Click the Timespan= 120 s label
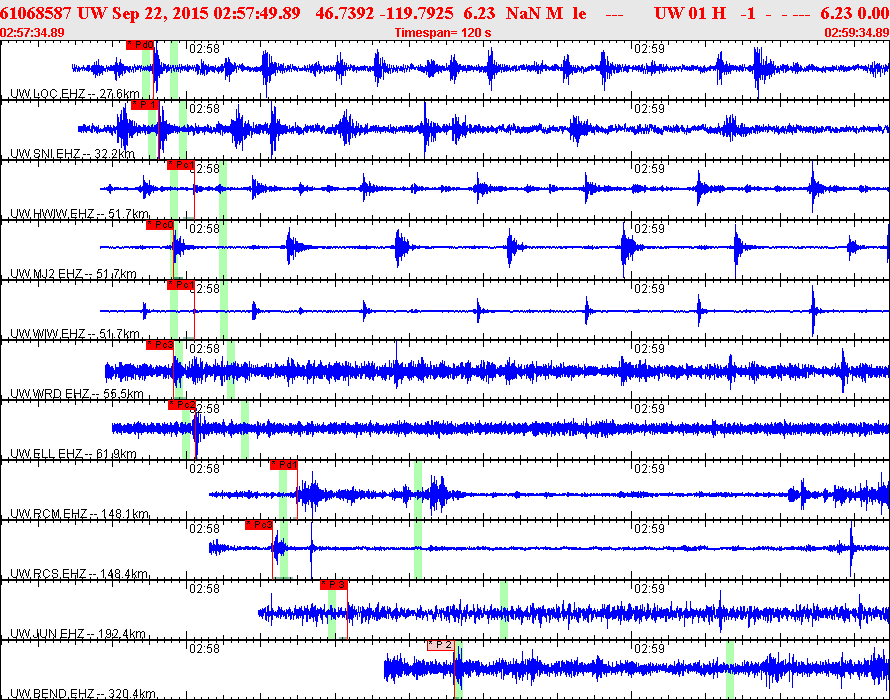 [443, 33]
